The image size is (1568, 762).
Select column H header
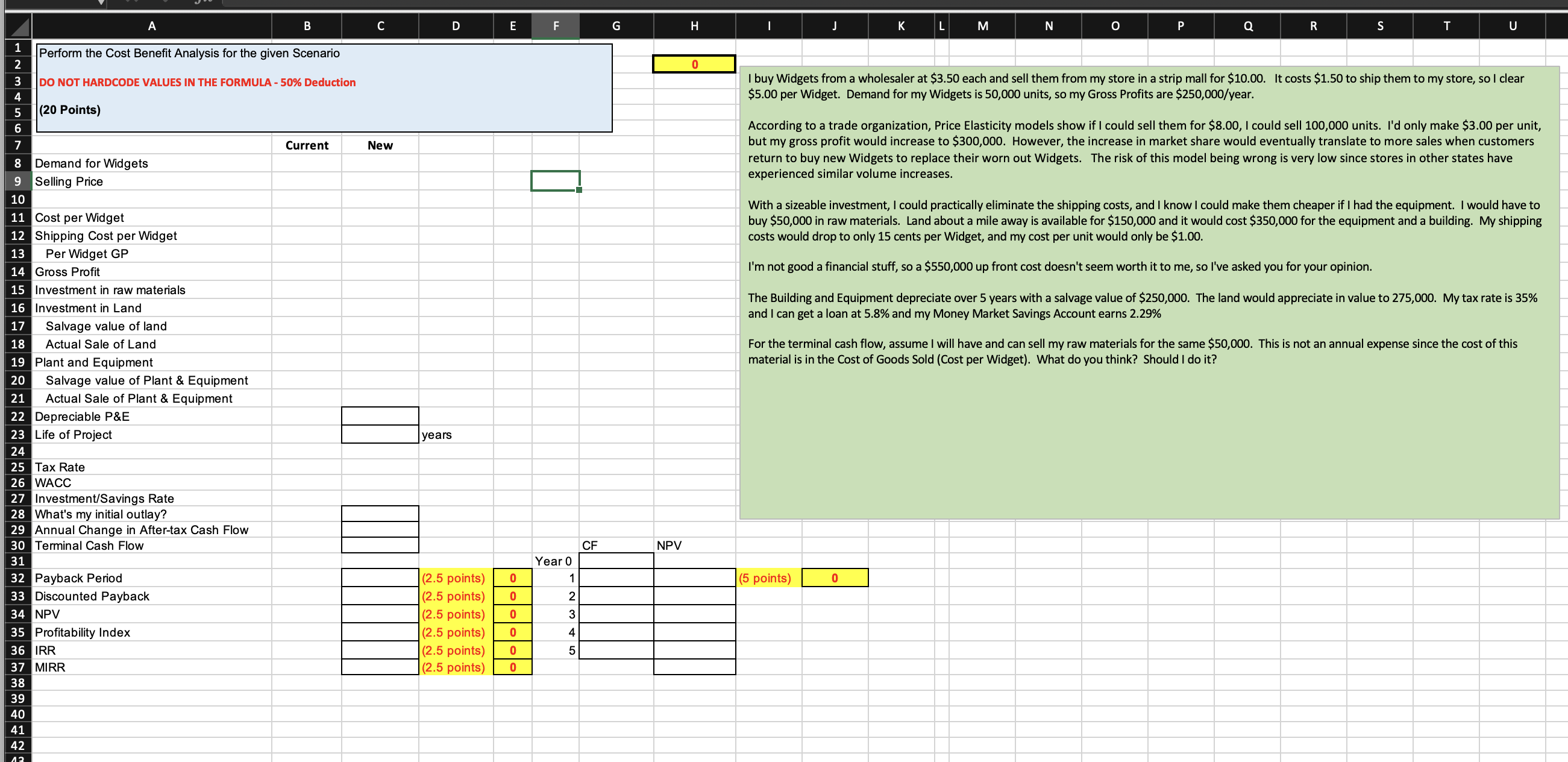[x=694, y=26]
